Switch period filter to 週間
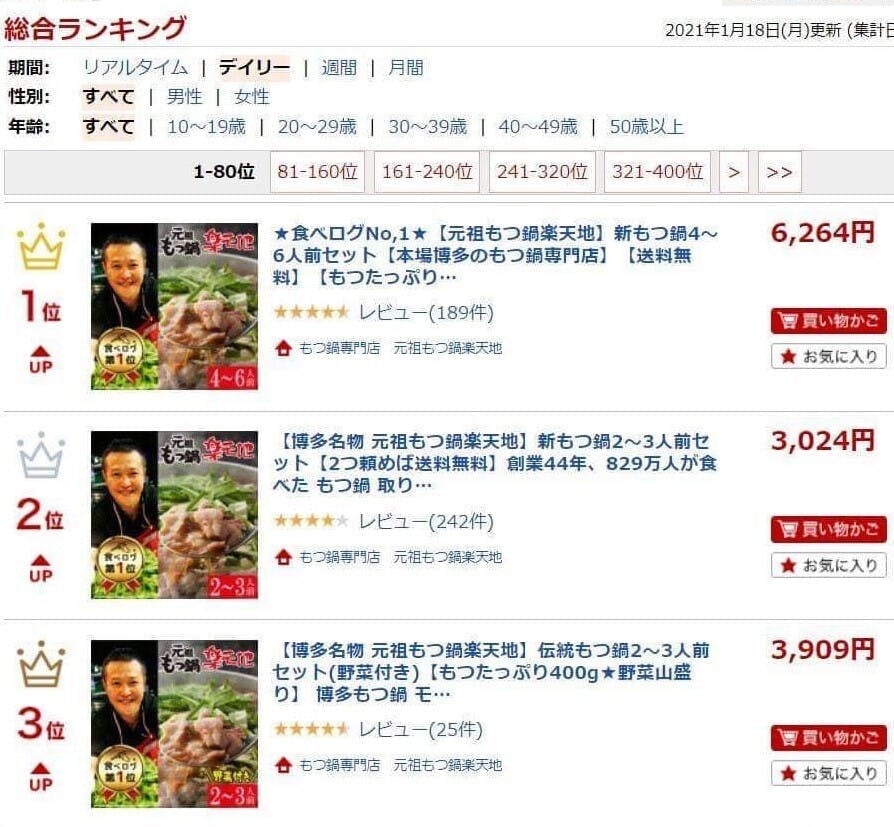This screenshot has width=894, height=827. click(339, 68)
